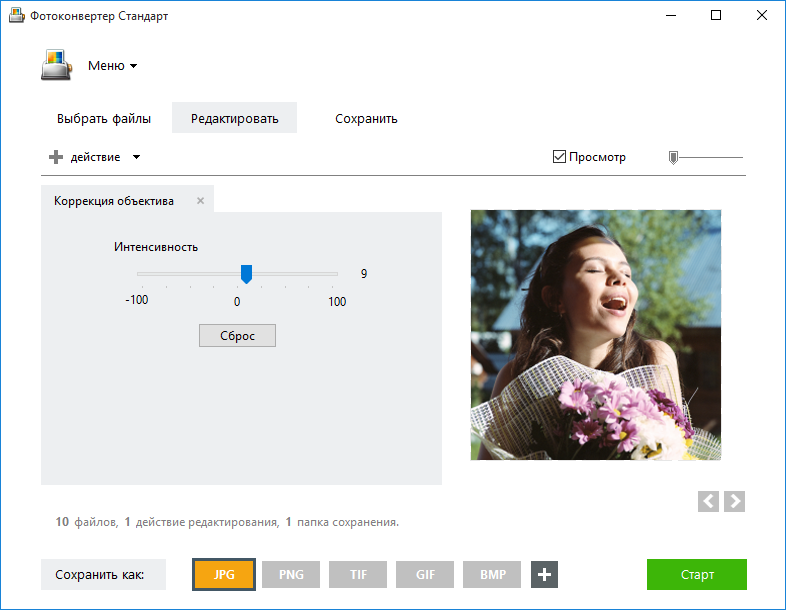Screen dimensions: 786x610
Task: Switch to the Сохранить tab
Action: [x=366, y=119]
